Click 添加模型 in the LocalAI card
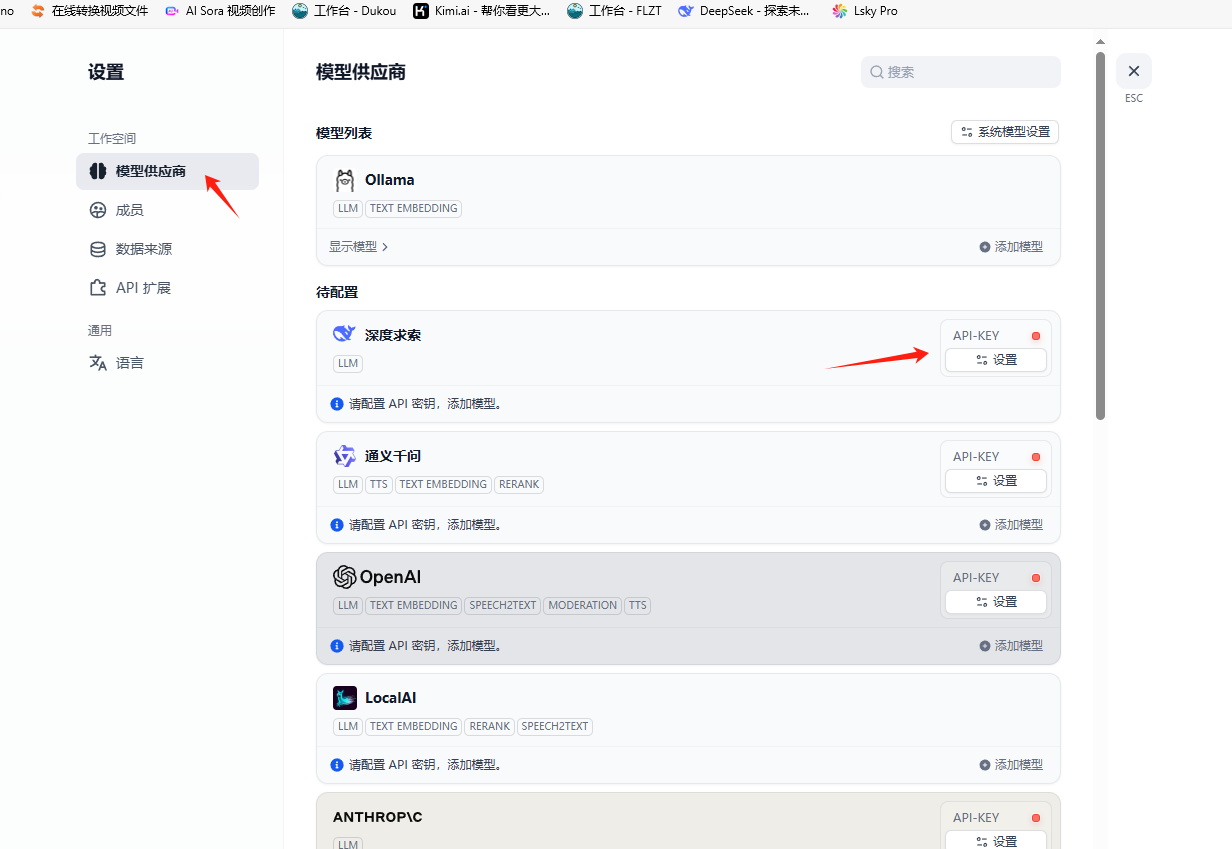 (x=1011, y=764)
